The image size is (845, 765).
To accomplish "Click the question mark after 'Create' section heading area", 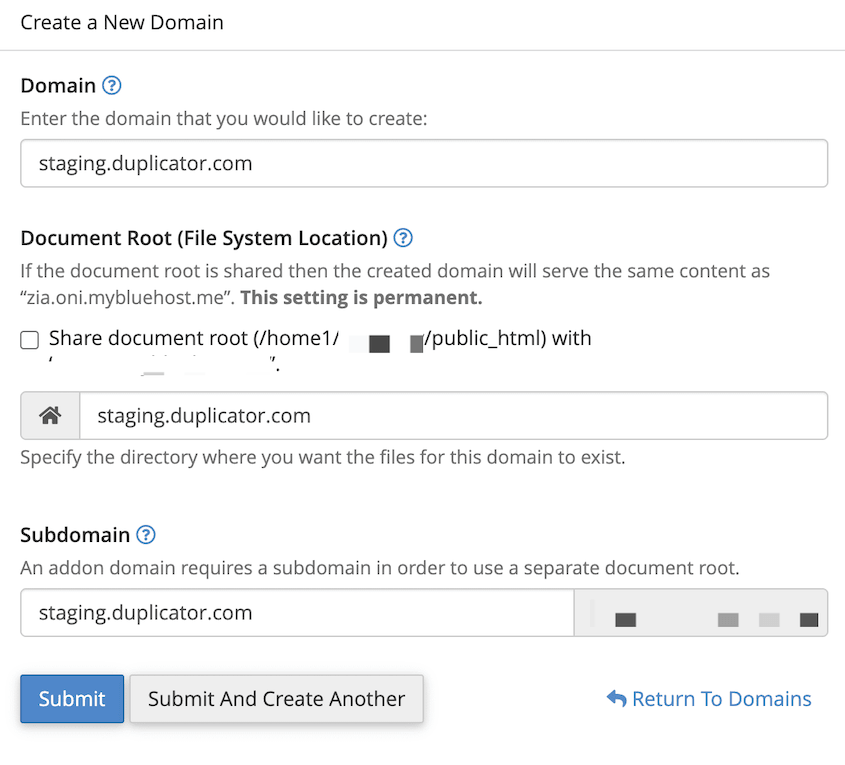I will [112, 86].
